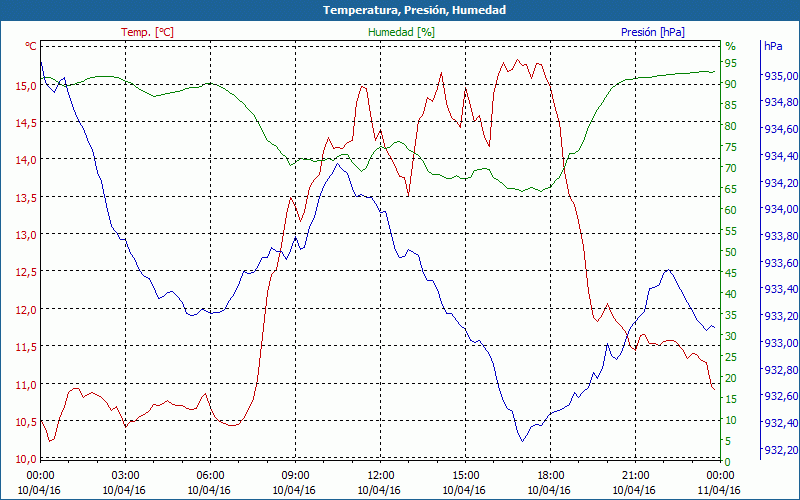Click the '11/04/16' date label
800x500 pixels.
(719, 490)
